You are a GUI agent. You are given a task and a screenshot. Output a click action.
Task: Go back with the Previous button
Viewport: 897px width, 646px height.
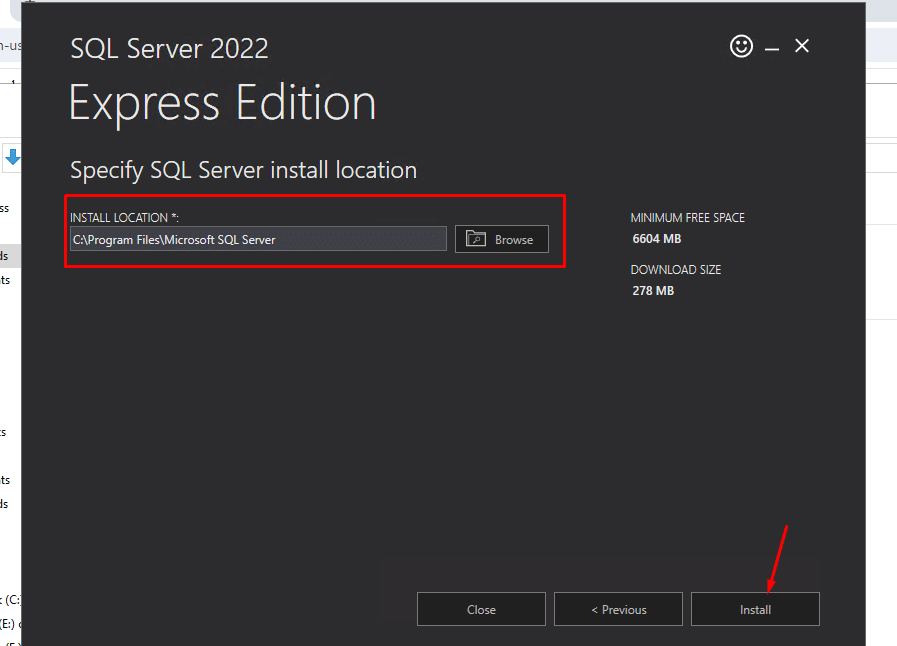[618, 609]
